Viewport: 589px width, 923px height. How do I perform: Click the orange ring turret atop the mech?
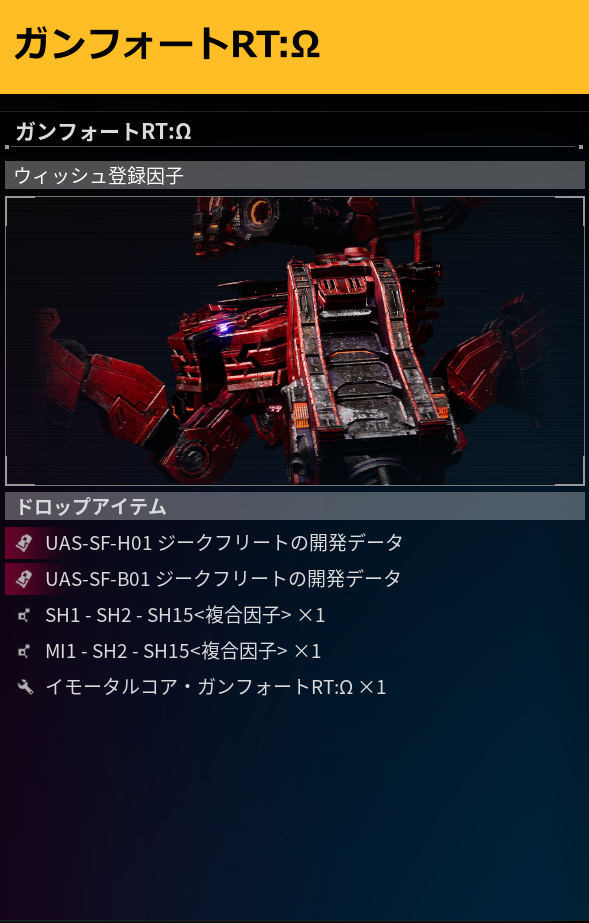pos(258,211)
